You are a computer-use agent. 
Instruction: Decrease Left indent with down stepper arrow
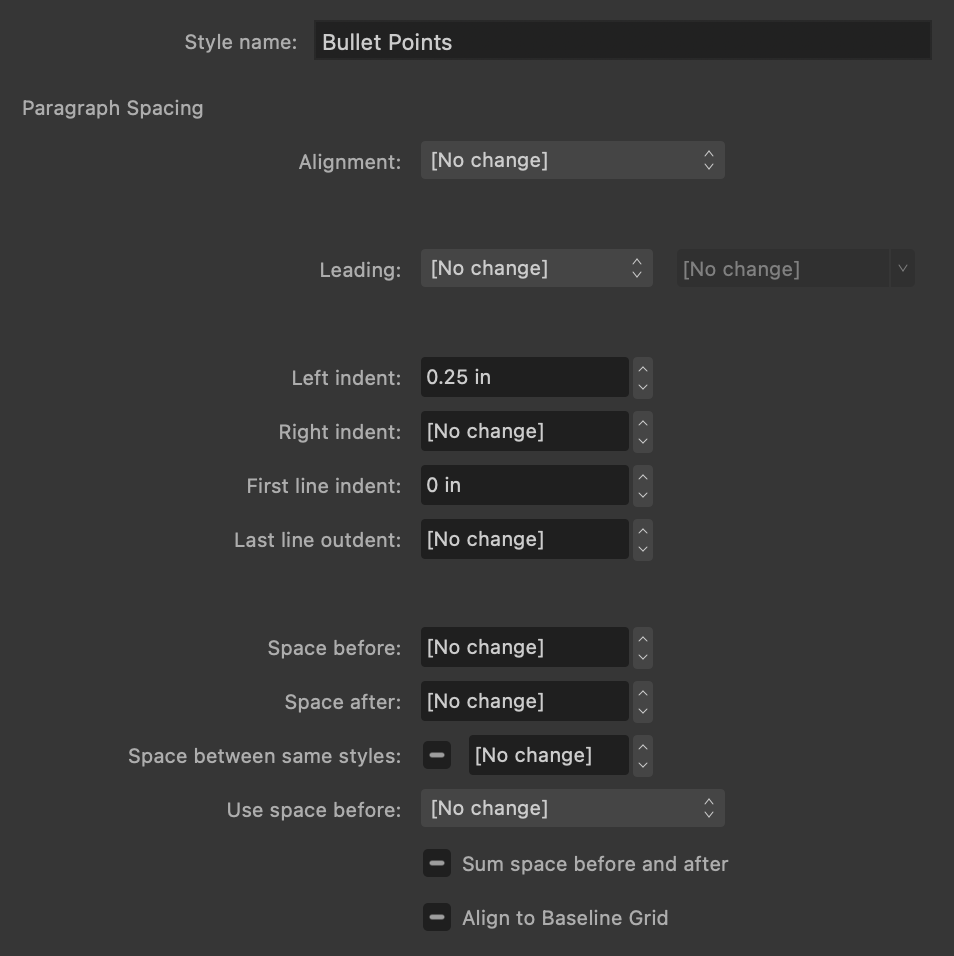tap(643, 388)
